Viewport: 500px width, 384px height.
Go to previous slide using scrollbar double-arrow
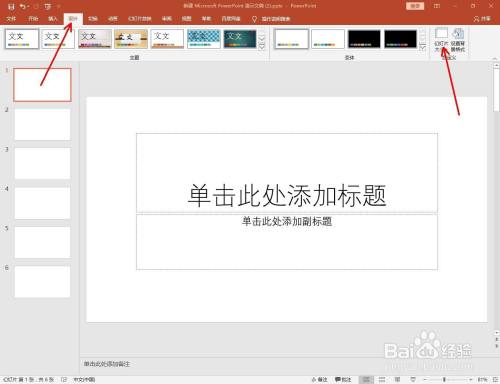coord(496,339)
